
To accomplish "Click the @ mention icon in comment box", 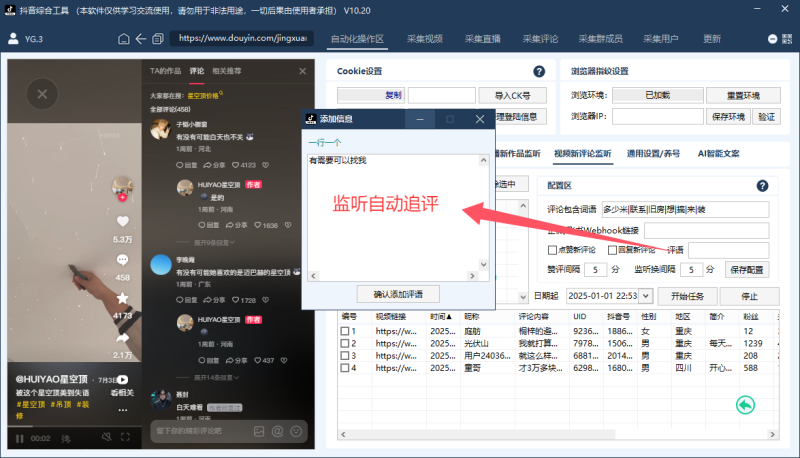I will coord(278,431).
